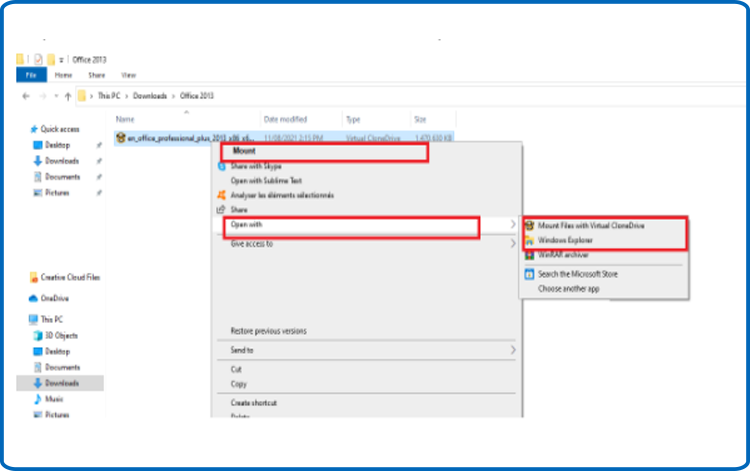750x471 pixels.
Task: Click Downloads in address breadcrumb
Action: pyautogui.click(x=150, y=96)
